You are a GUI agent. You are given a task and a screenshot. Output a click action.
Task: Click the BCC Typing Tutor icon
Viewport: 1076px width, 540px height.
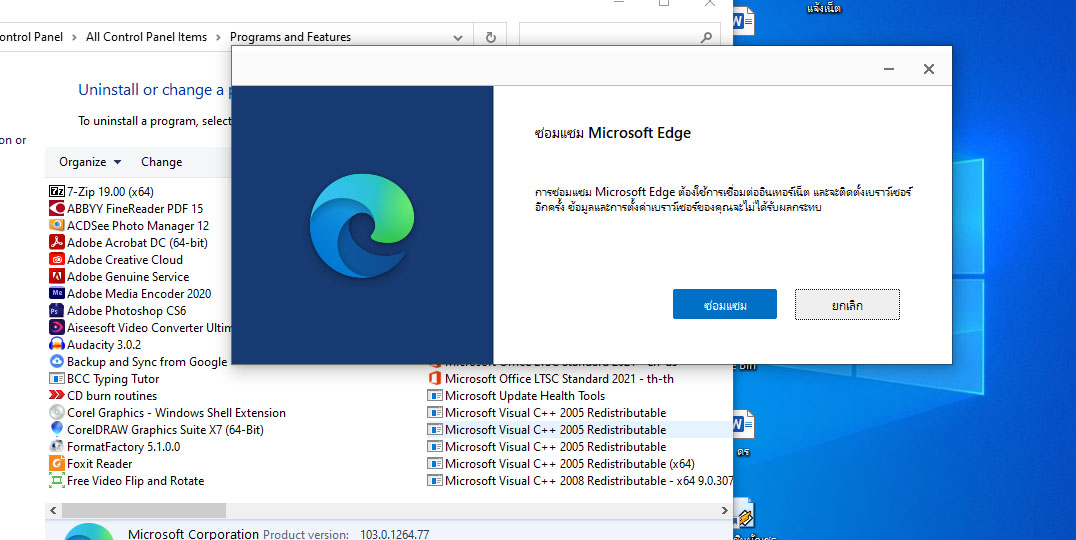(57, 379)
